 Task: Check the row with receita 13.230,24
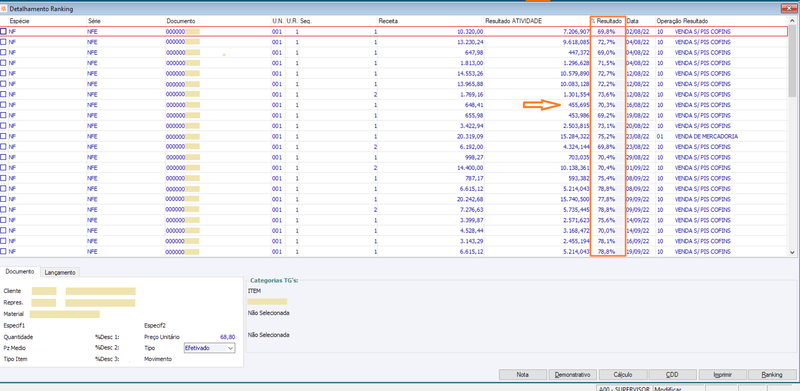(x=4, y=42)
